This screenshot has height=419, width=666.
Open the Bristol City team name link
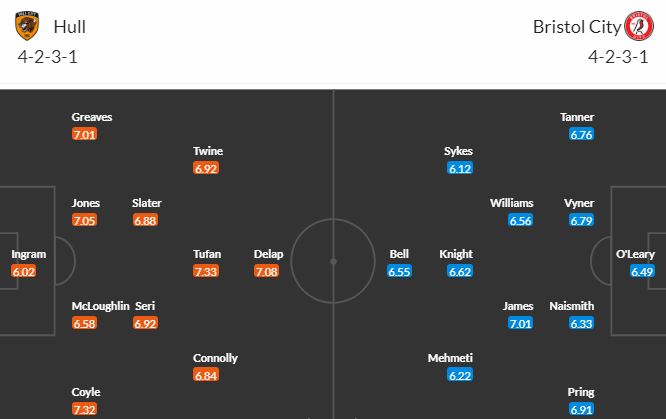[x=577, y=27]
